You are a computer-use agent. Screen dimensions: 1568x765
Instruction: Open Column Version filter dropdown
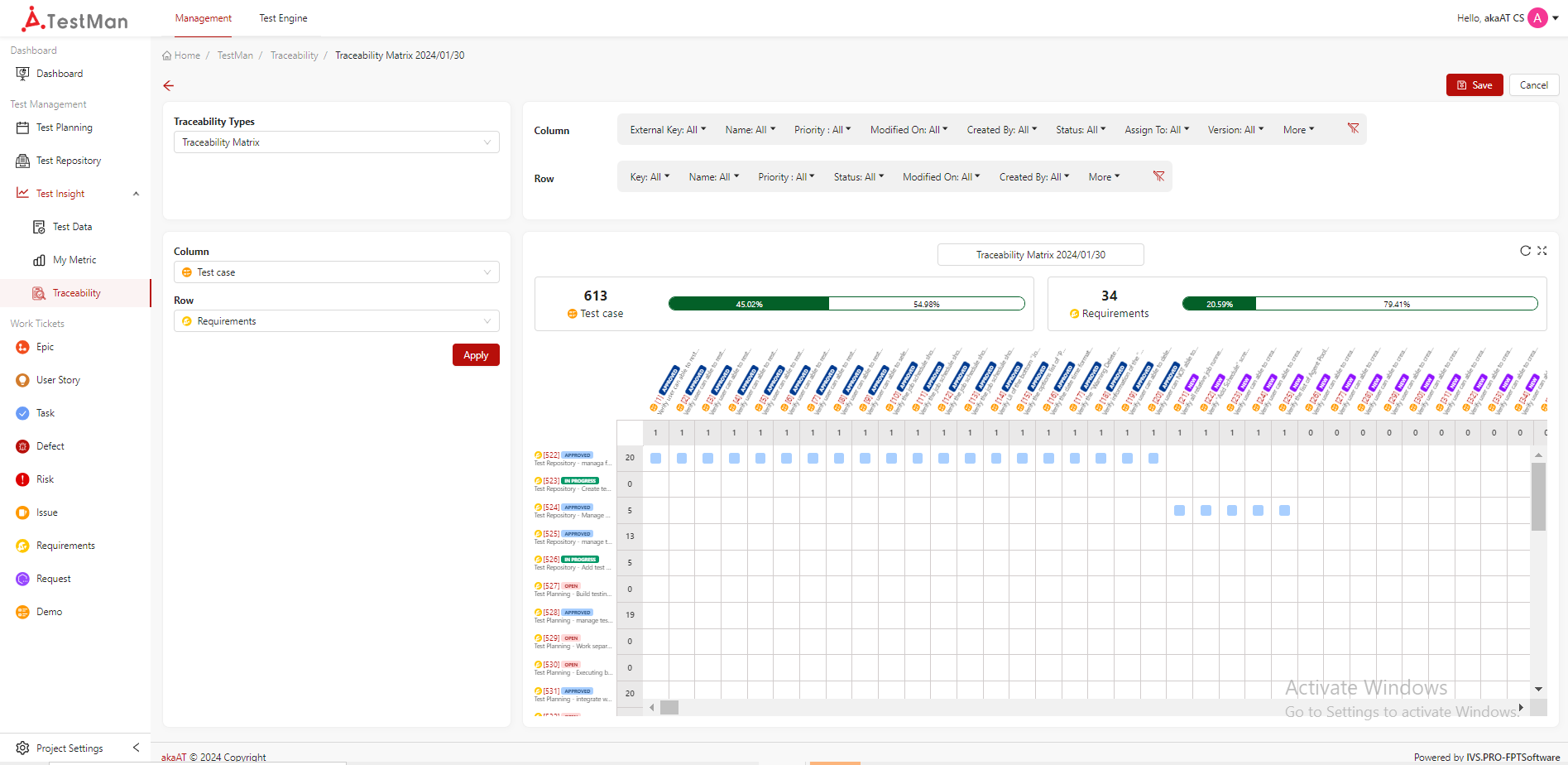coord(1235,130)
